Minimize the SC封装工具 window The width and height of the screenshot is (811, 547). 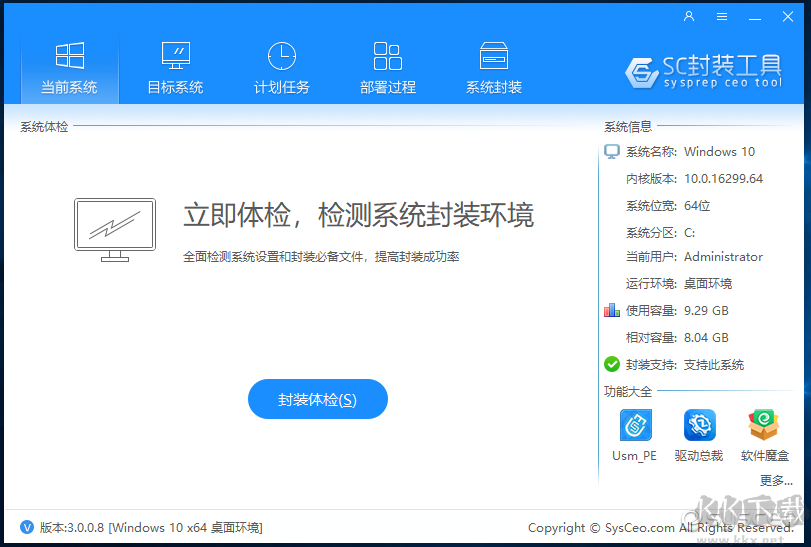754,17
